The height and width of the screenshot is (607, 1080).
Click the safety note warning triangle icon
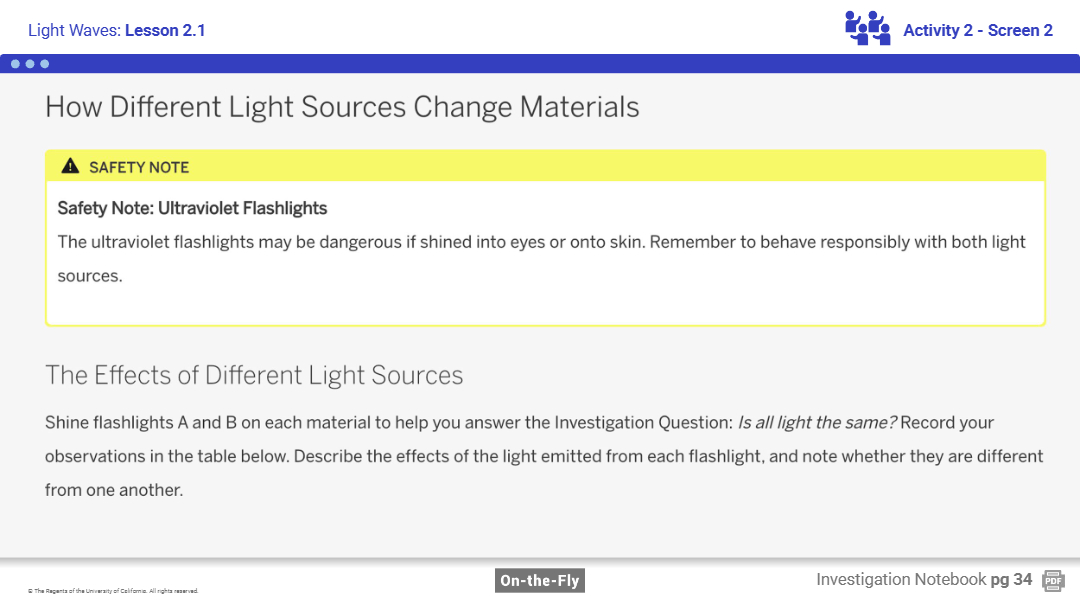[x=69, y=167]
